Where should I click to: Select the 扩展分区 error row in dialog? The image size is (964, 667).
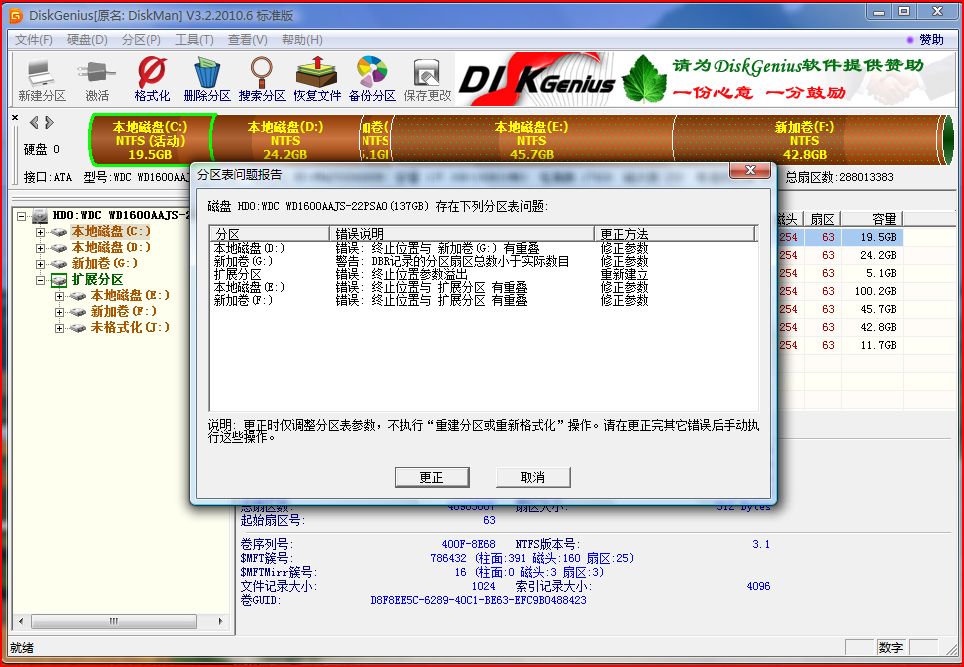click(x=483, y=274)
